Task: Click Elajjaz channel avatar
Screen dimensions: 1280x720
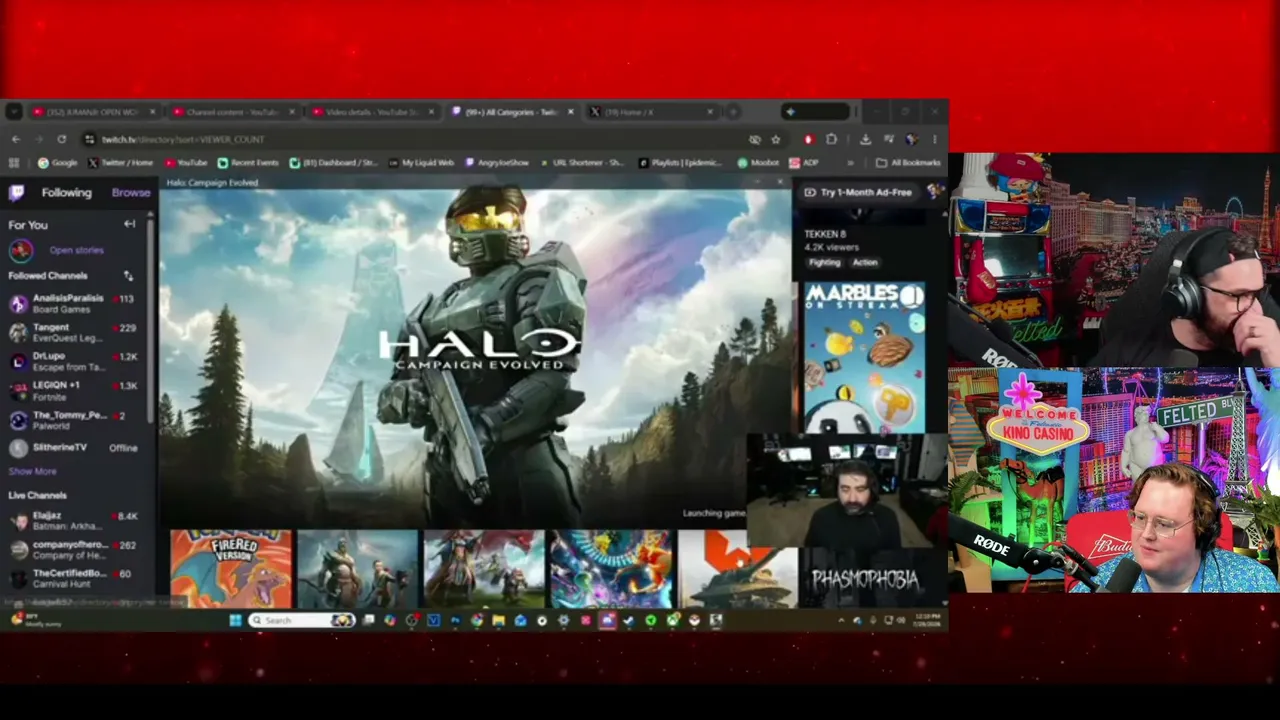Action: point(18,521)
